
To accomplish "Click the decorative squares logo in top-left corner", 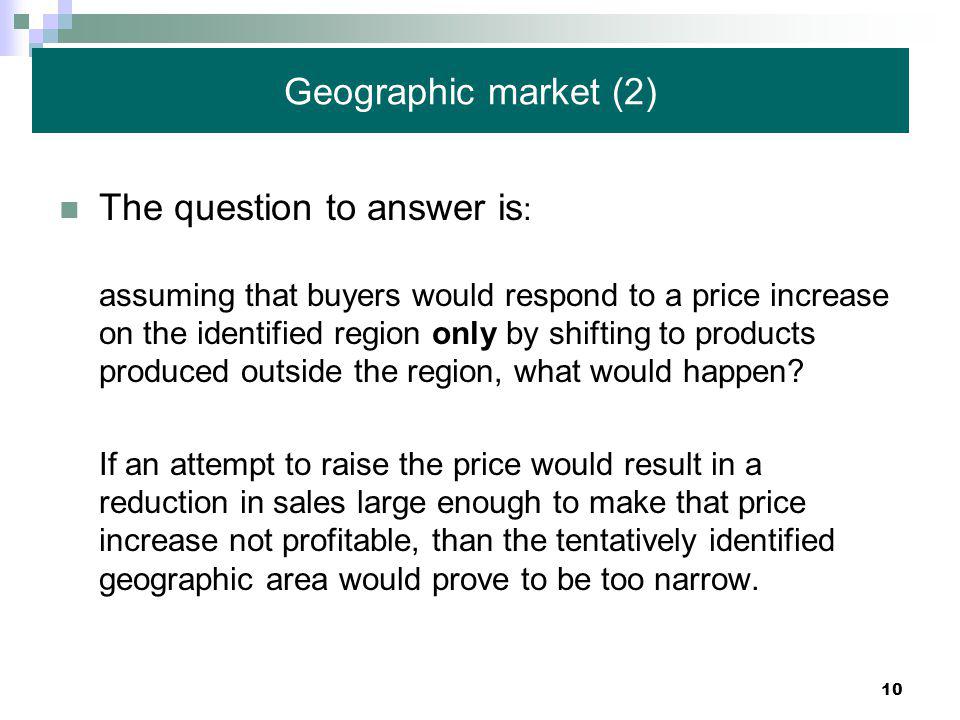I will (x=36, y=26).
